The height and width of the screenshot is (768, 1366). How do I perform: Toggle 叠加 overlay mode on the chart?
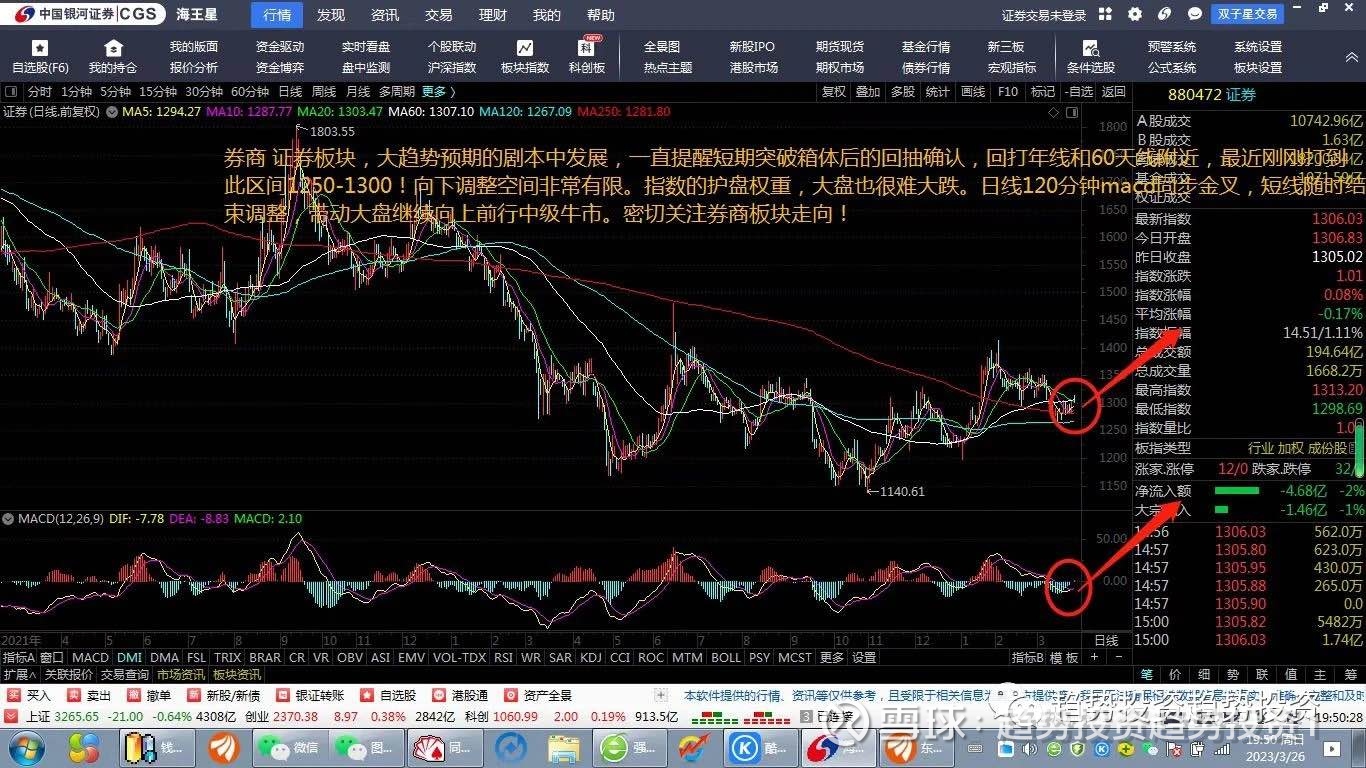pos(866,91)
